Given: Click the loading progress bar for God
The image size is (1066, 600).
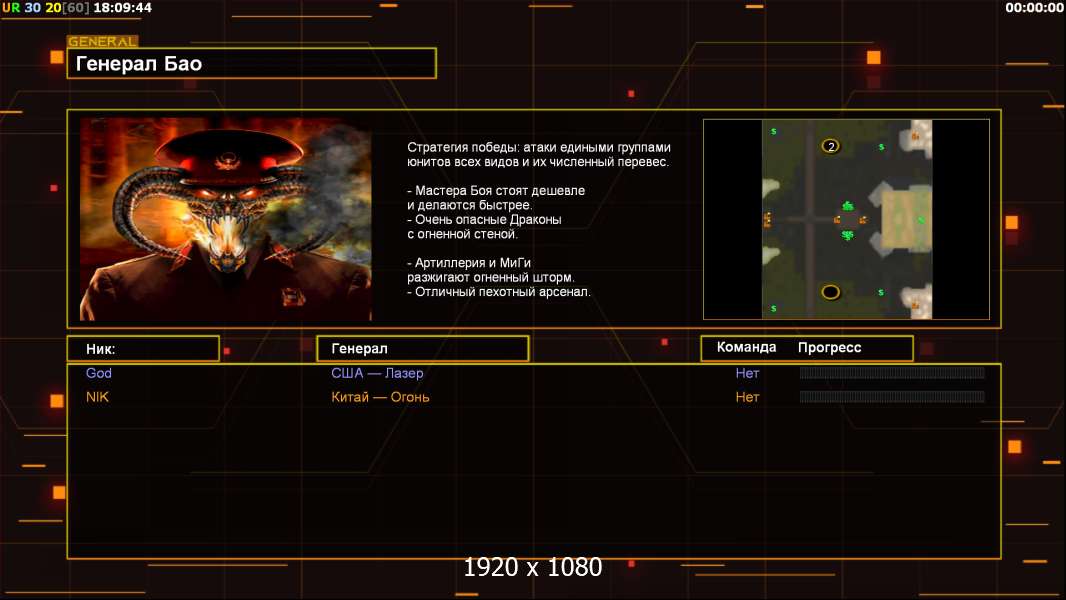Looking at the screenshot, I should (892, 372).
